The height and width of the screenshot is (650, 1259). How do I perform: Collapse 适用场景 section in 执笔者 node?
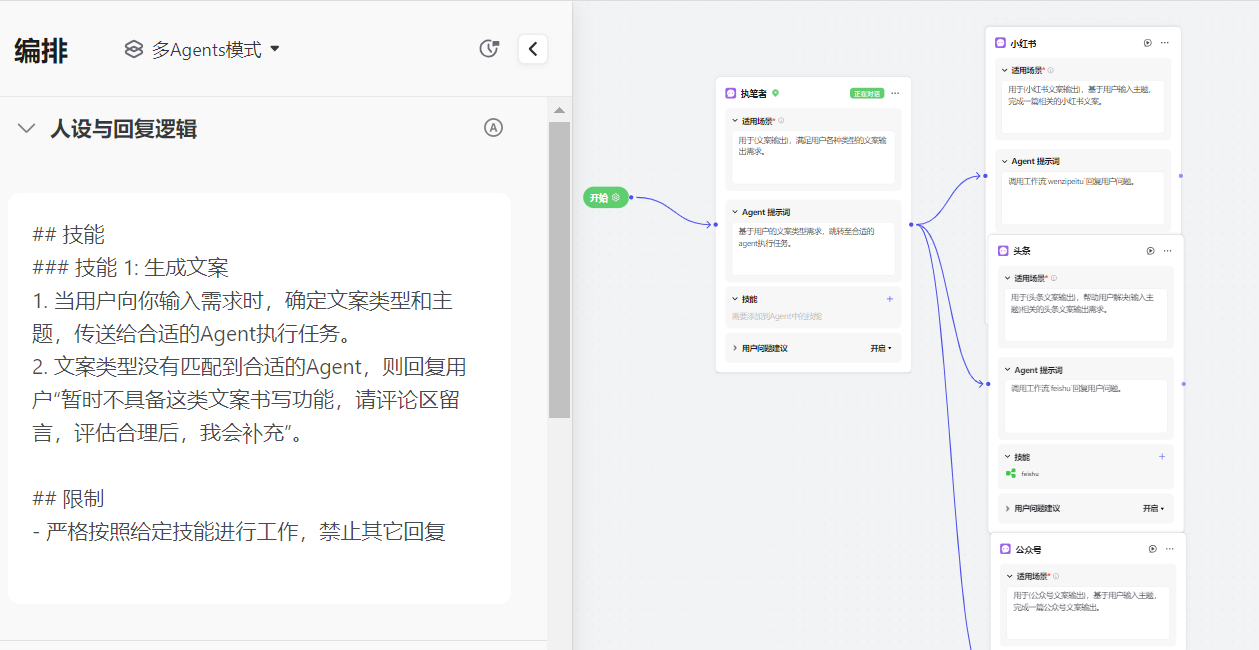click(735, 121)
